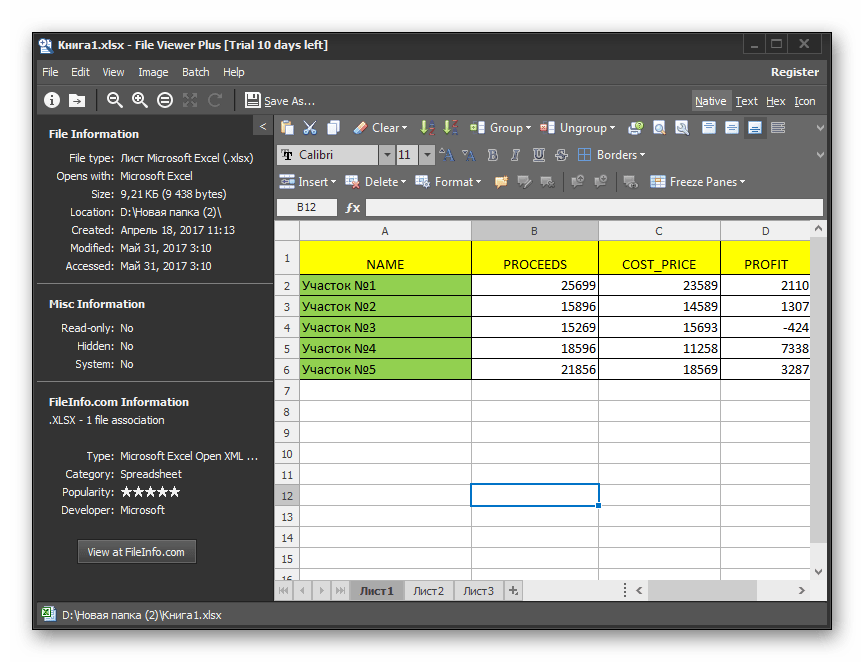Click the View at FileInfo.com button

coord(136,552)
